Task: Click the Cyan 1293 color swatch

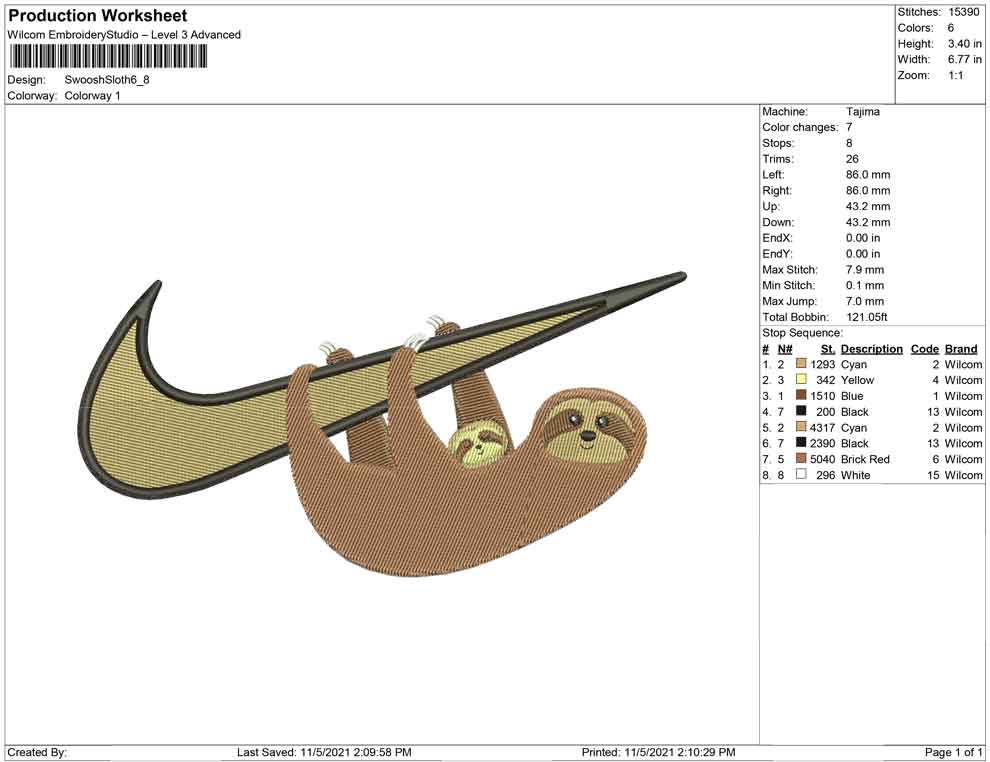Action: click(801, 364)
